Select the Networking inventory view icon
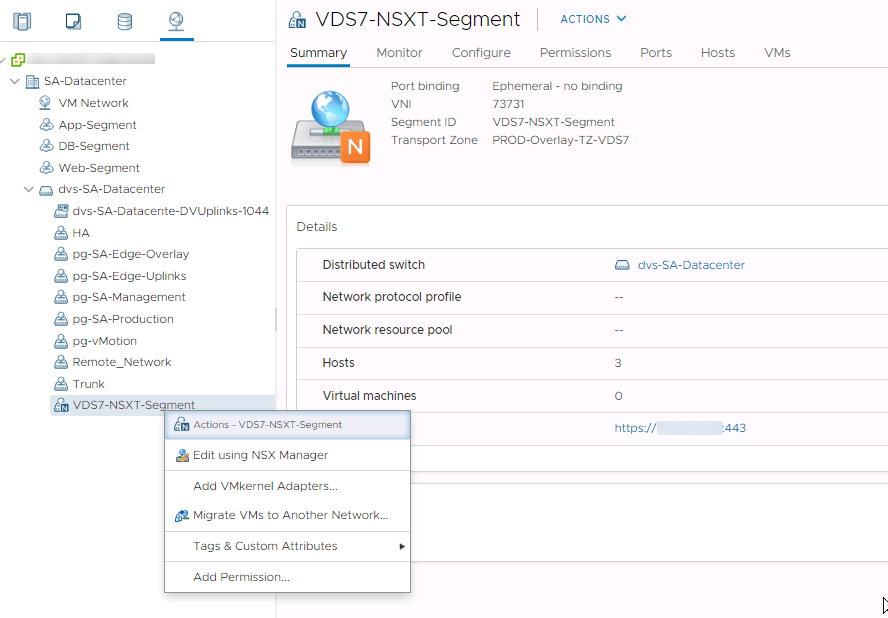888x618 pixels. point(176,21)
